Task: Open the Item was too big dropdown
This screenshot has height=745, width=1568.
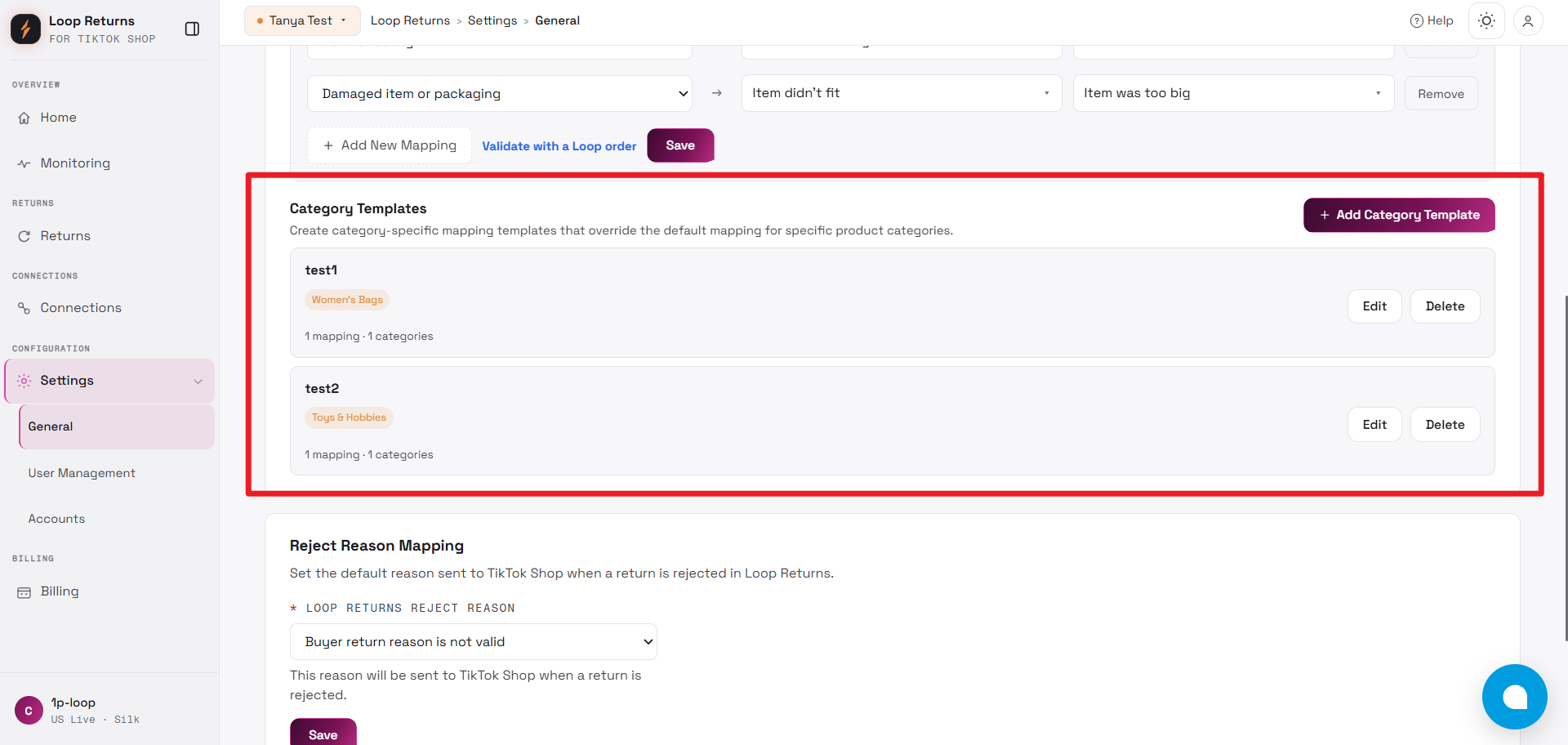Action: pos(1233,93)
